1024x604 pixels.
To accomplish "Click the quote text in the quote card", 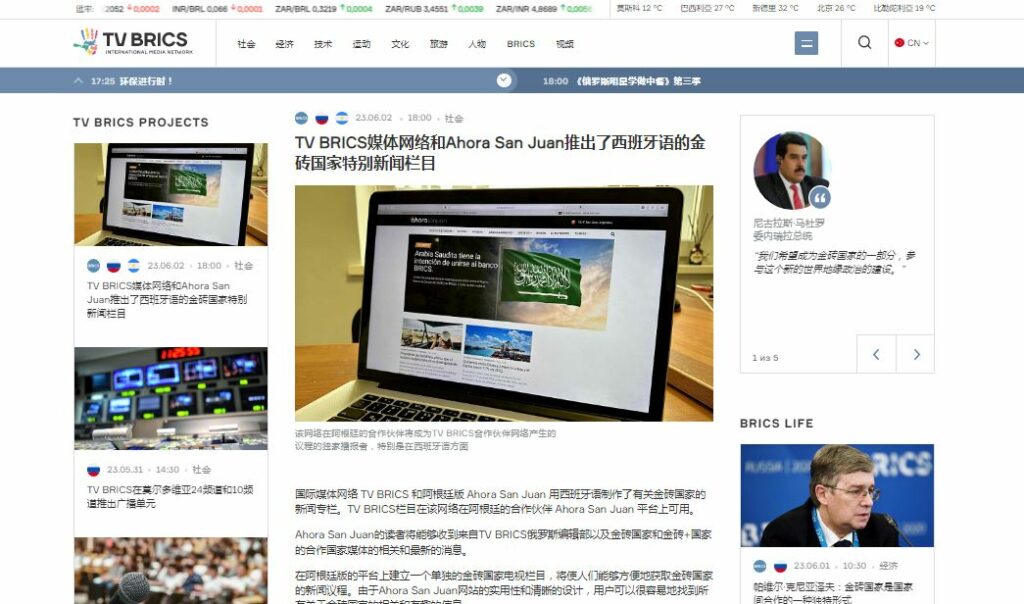I will pos(834,262).
